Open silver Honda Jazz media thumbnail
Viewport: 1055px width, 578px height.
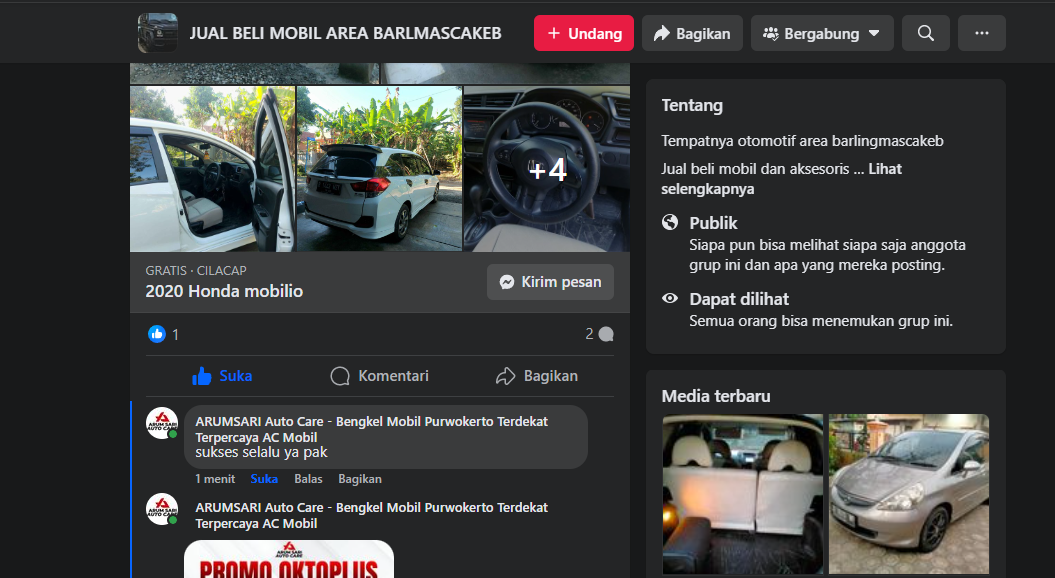(x=909, y=494)
